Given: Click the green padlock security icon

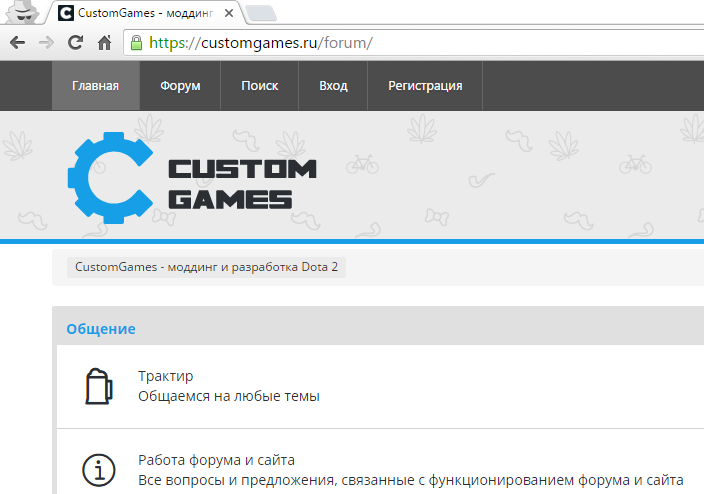Looking at the screenshot, I should coord(137,43).
